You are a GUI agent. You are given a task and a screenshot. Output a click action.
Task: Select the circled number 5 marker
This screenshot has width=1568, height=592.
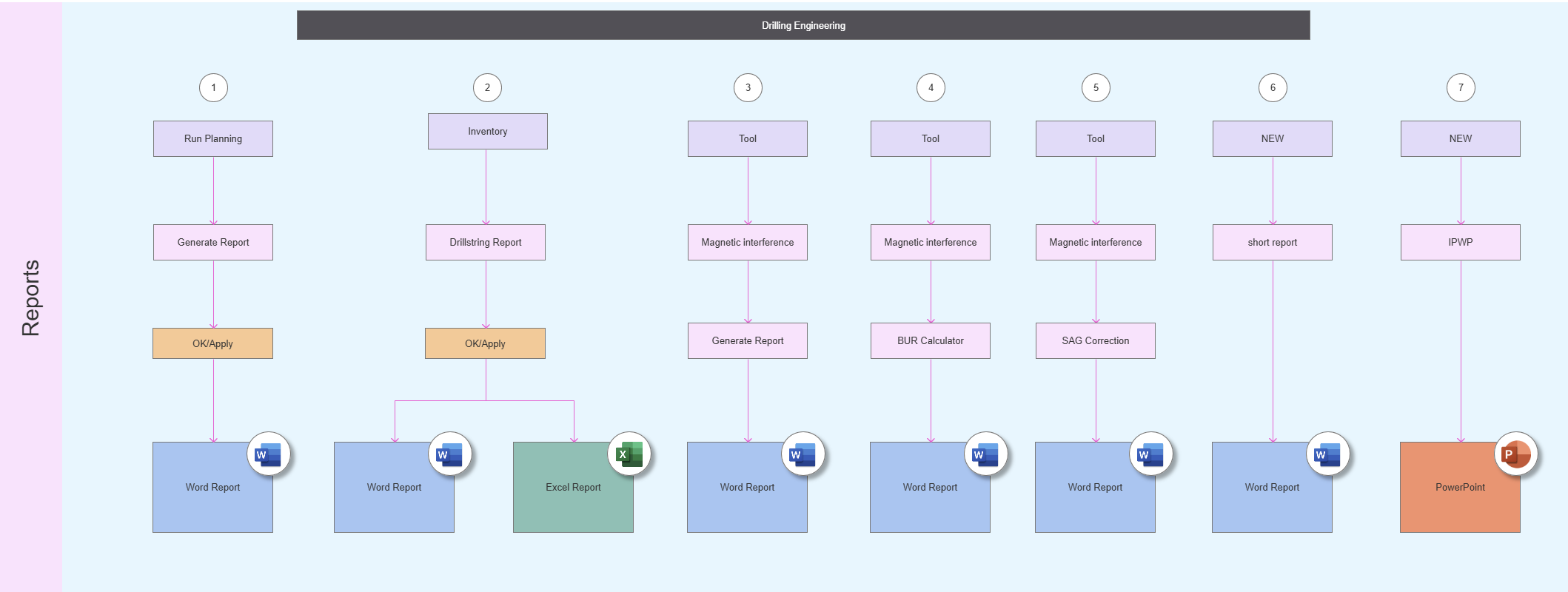pyautogui.click(x=1096, y=87)
